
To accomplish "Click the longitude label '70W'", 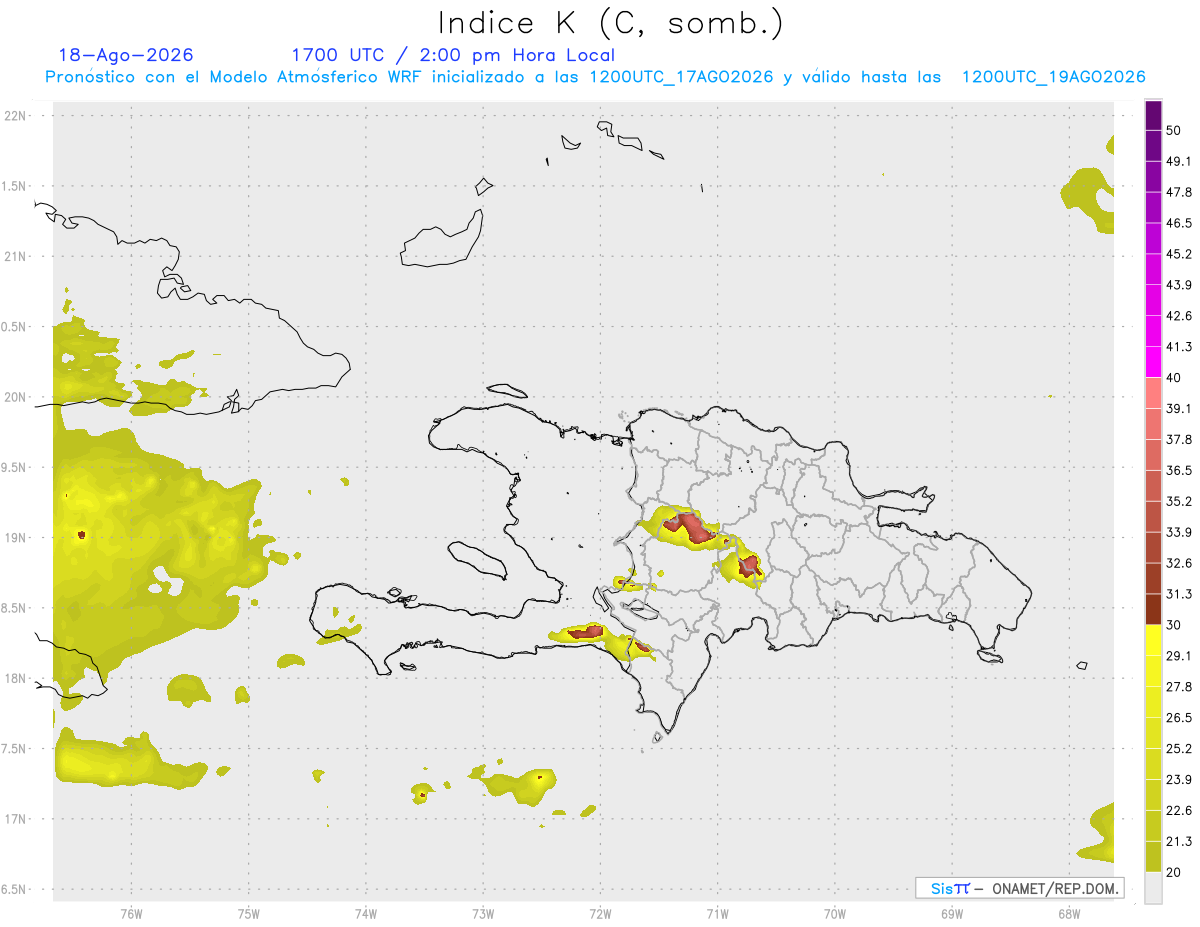I will (835, 915).
